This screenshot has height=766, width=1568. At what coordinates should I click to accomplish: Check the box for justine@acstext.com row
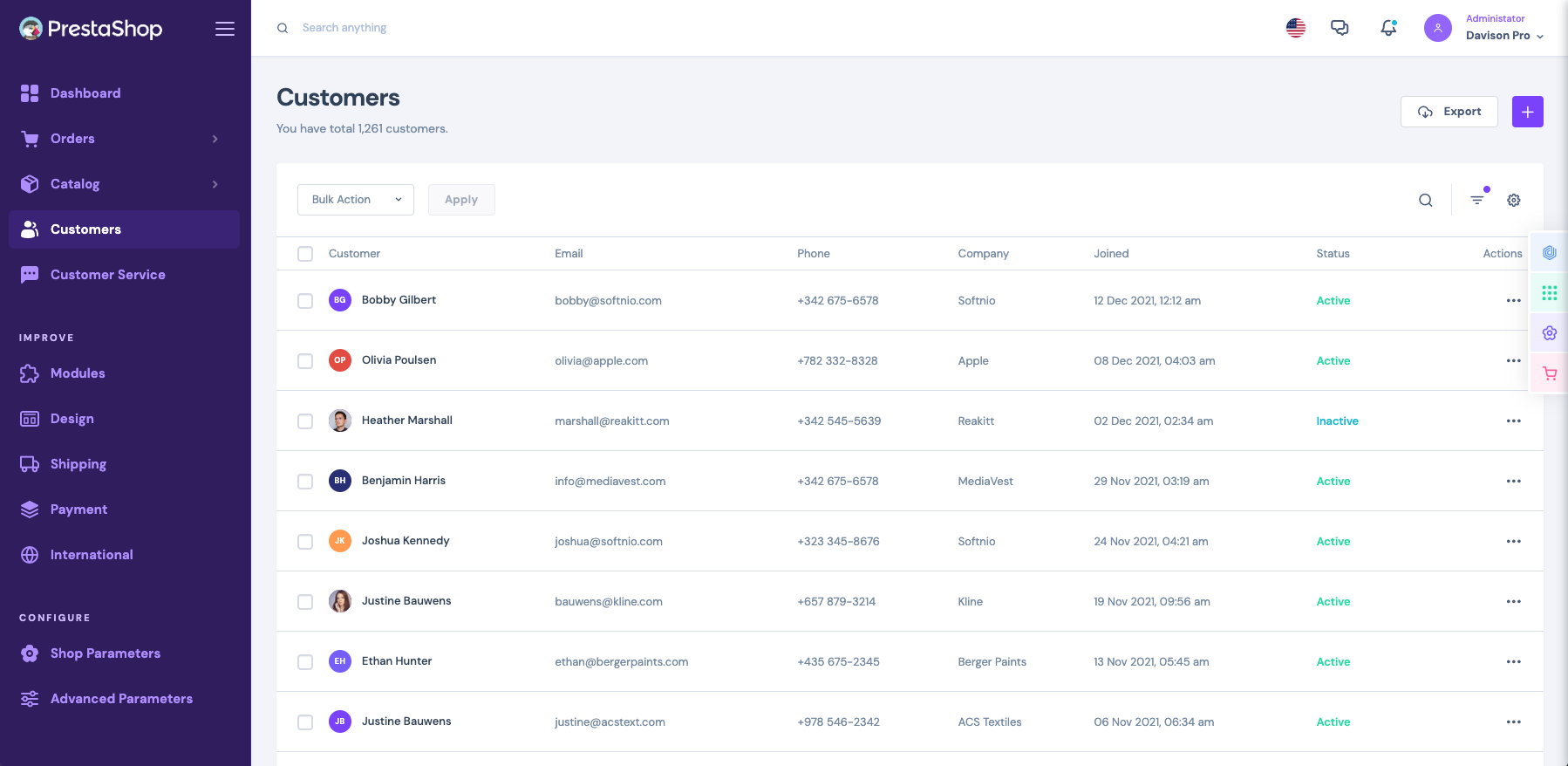(x=305, y=722)
